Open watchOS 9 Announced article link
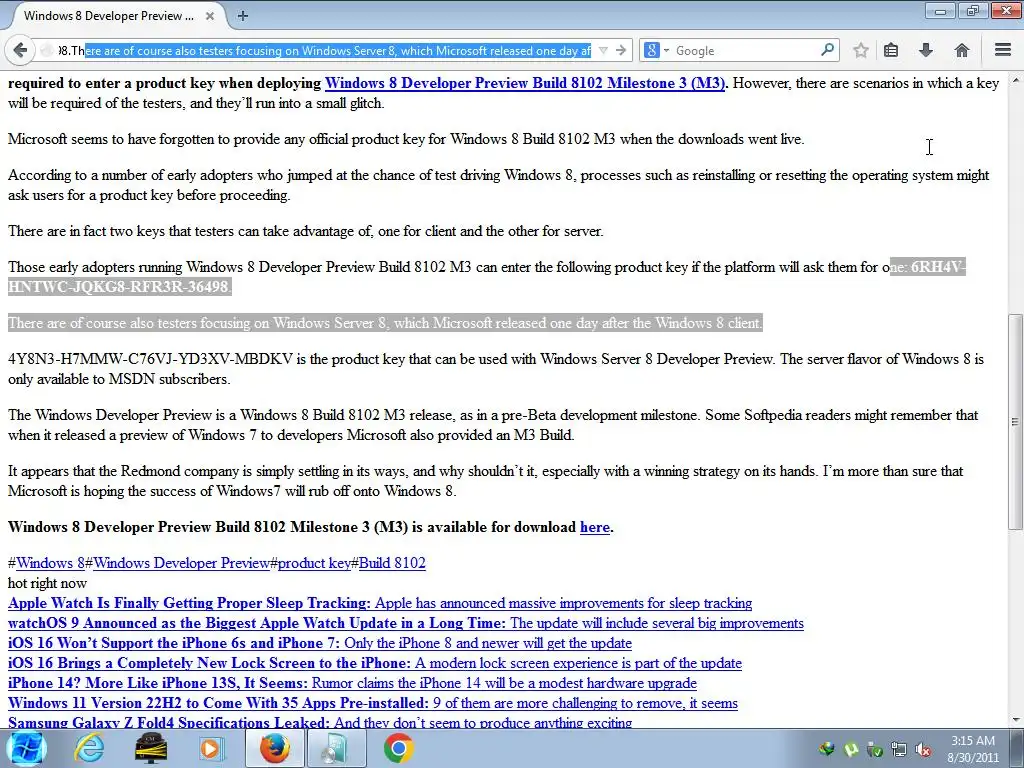The image size is (1024, 768). 406,623
